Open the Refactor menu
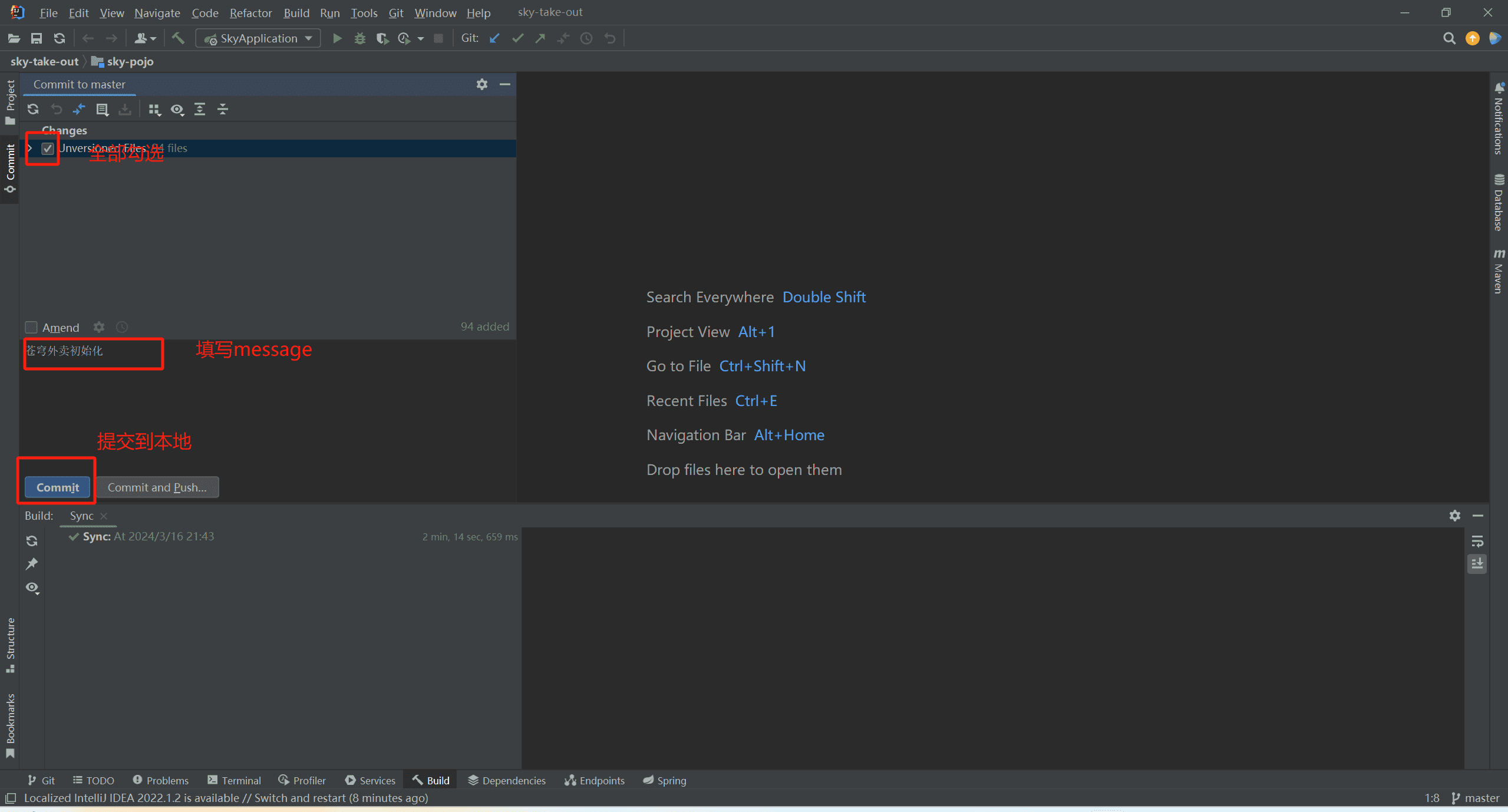Screen dimensions: 1508x812 coord(250,13)
